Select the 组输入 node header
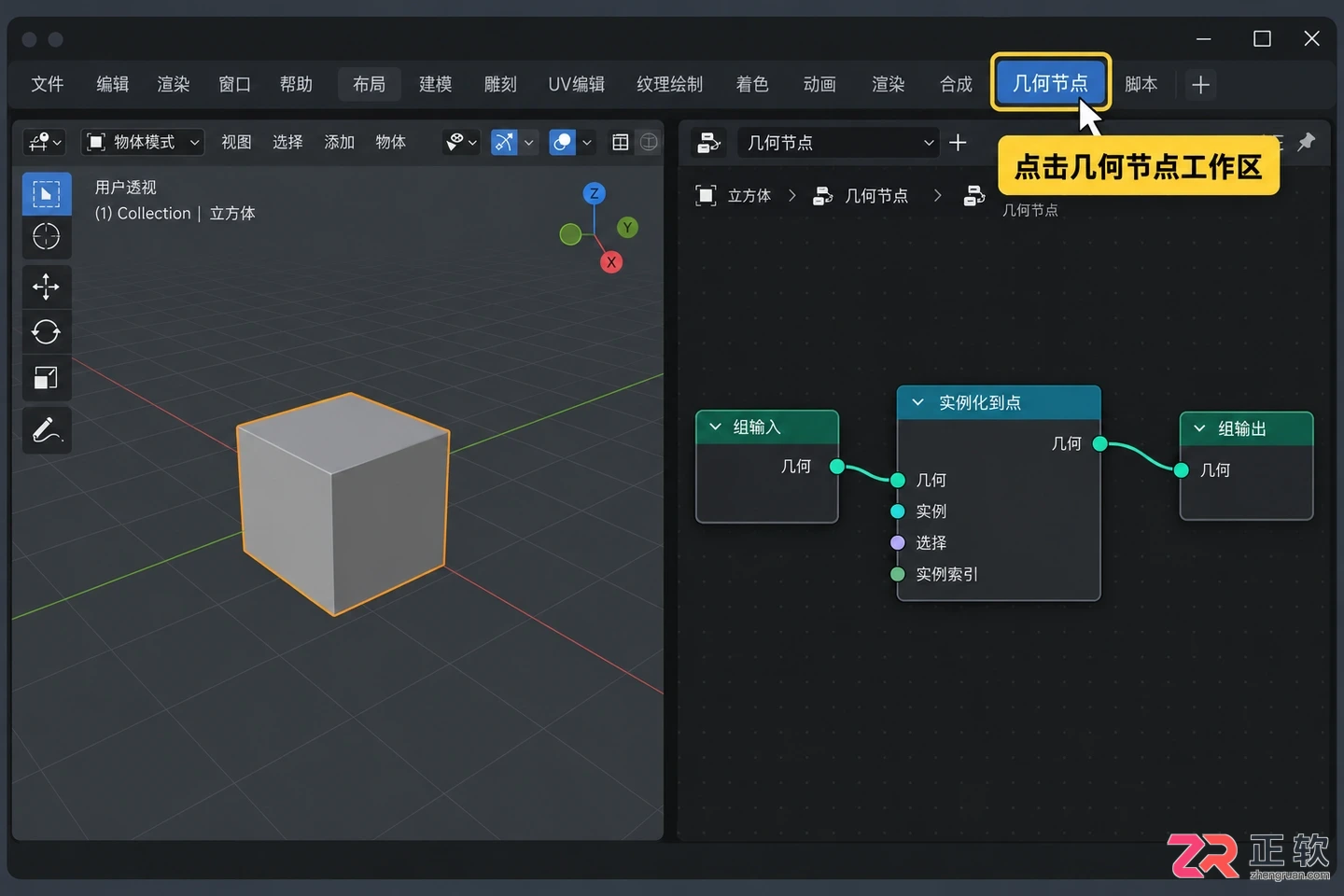The image size is (1344, 896). (767, 427)
